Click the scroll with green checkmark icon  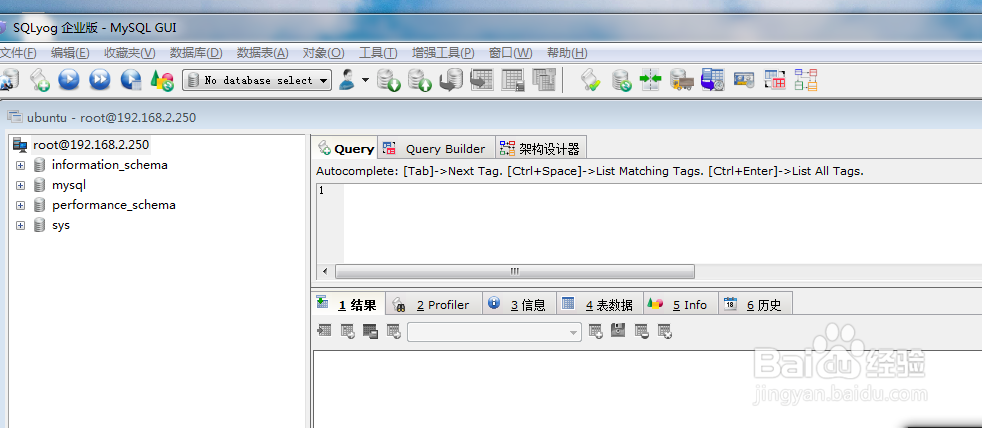pyautogui.click(x=590, y=80)
